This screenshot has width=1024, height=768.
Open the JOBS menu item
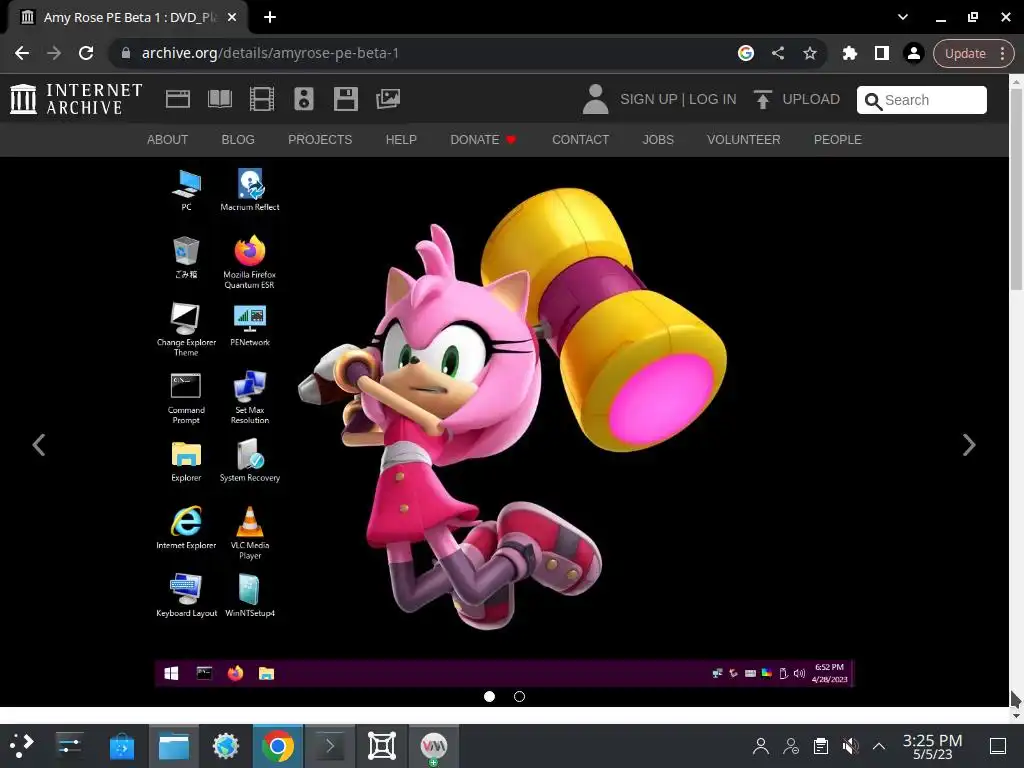coord(658,140)
